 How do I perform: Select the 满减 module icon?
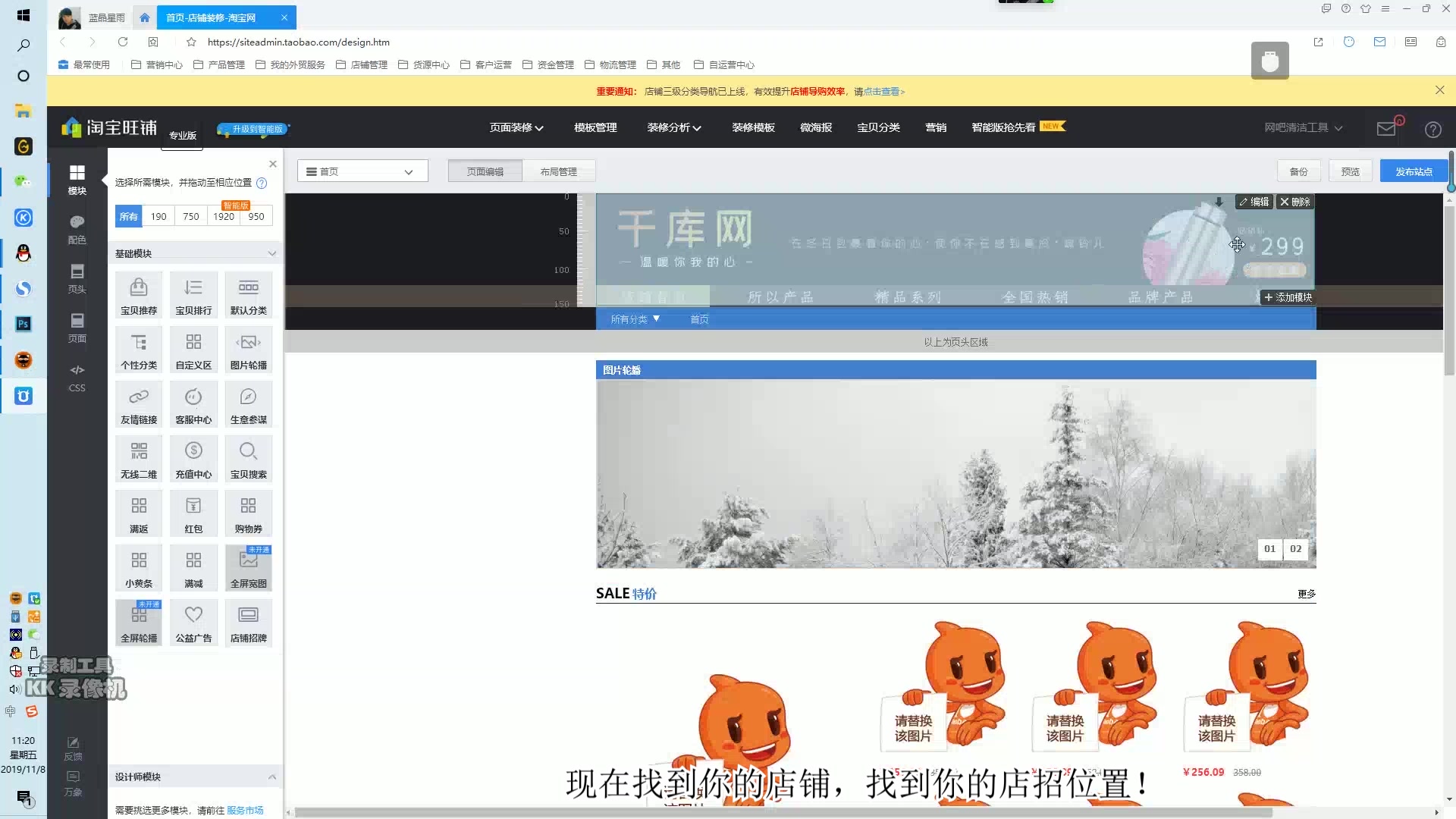(x=193, y=567)
